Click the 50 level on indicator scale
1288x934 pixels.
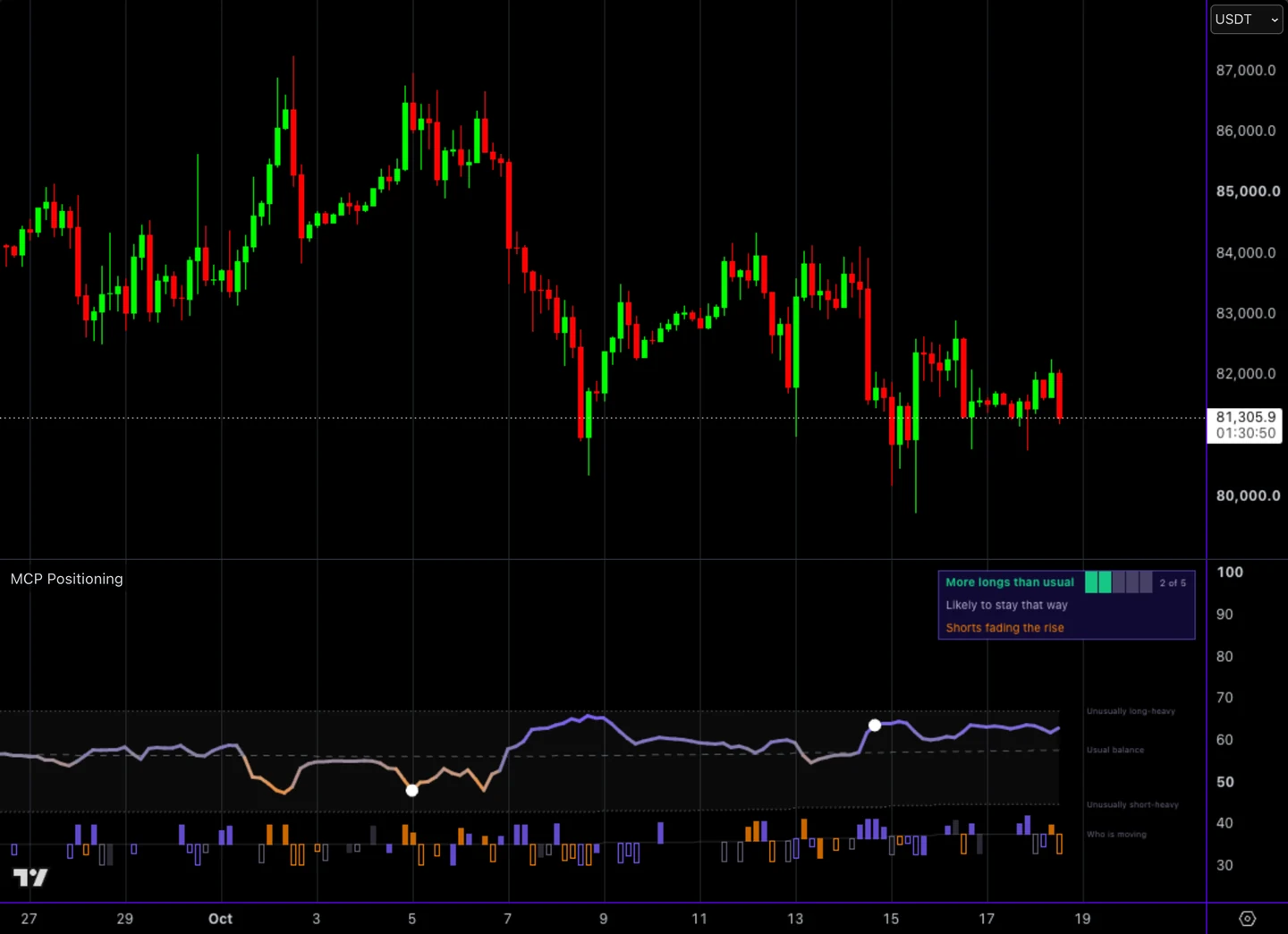[1224, 782]
